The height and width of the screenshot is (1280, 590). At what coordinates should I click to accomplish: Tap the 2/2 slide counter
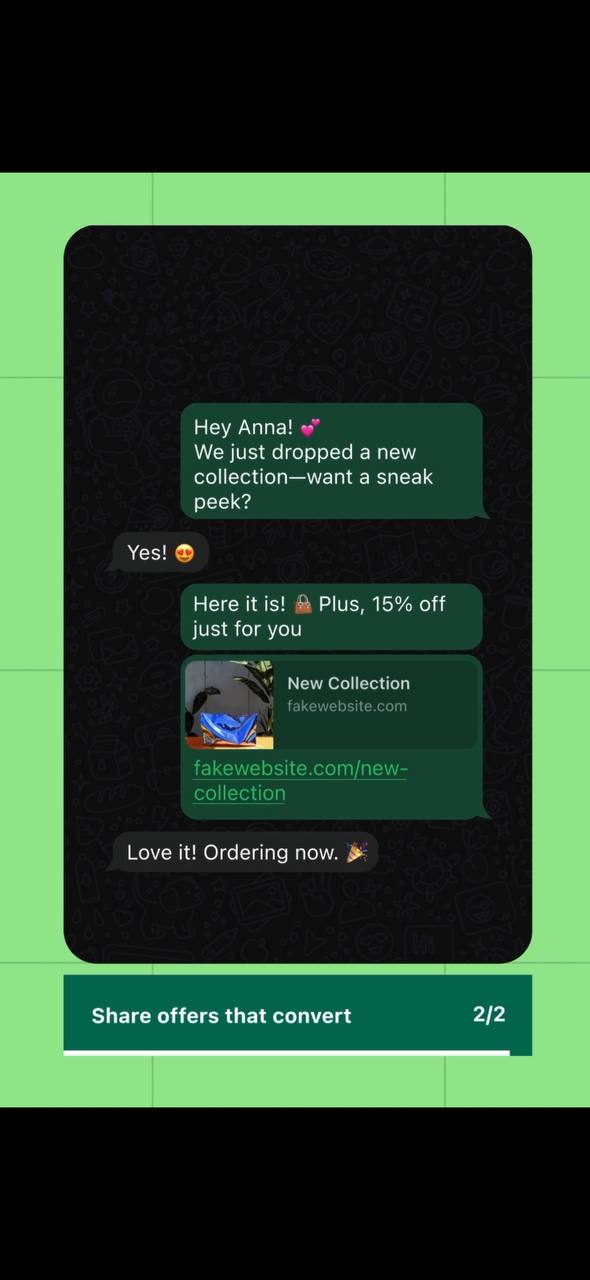[x=489, y=1014]
